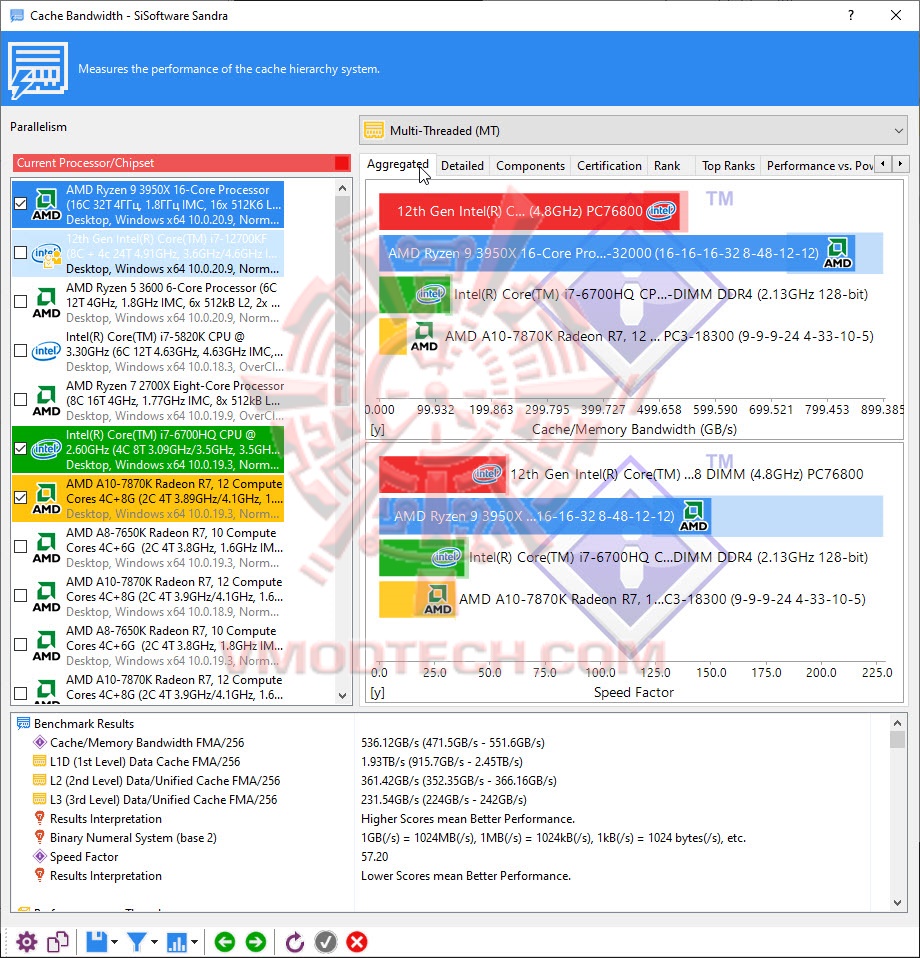Click the L2 Data/Unified Cache row icon

[40, 780]
